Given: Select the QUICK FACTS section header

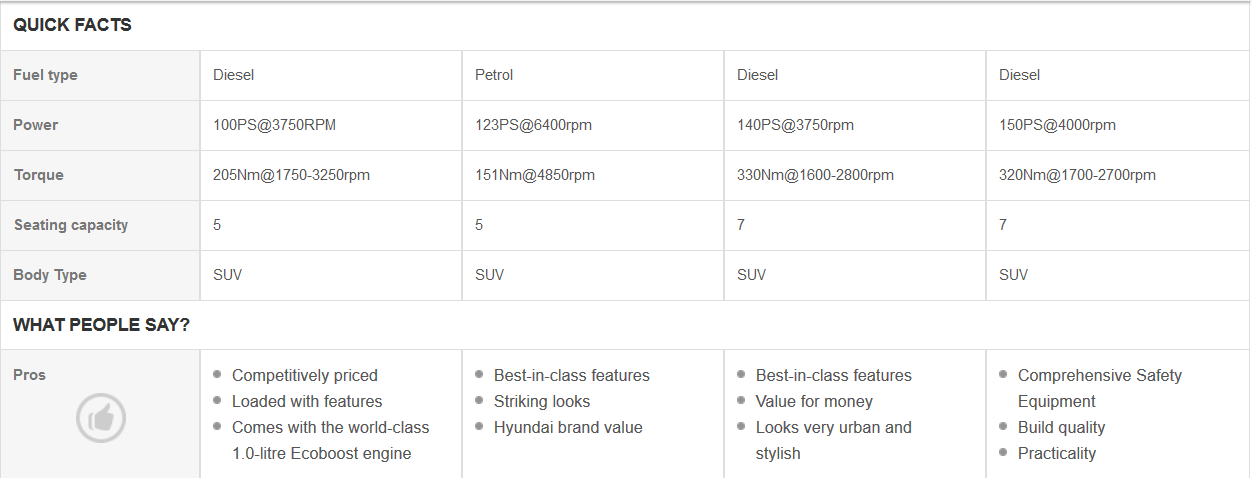Looking at the screenshot, I should [72, 25].
